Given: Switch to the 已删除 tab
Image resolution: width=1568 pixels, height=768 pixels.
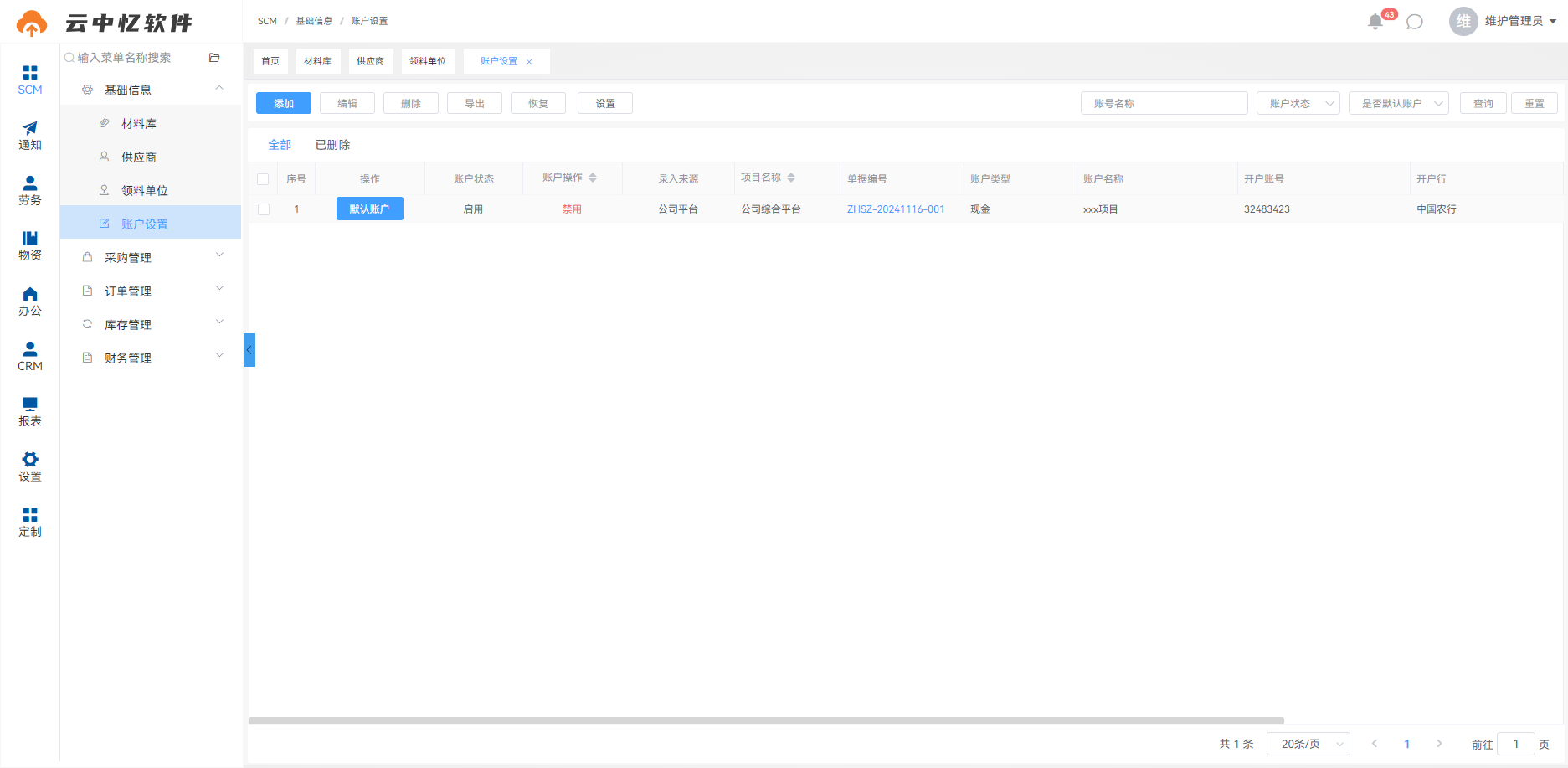Looking at the screenshot, I should pyautogui.click(x=332, y=145).
